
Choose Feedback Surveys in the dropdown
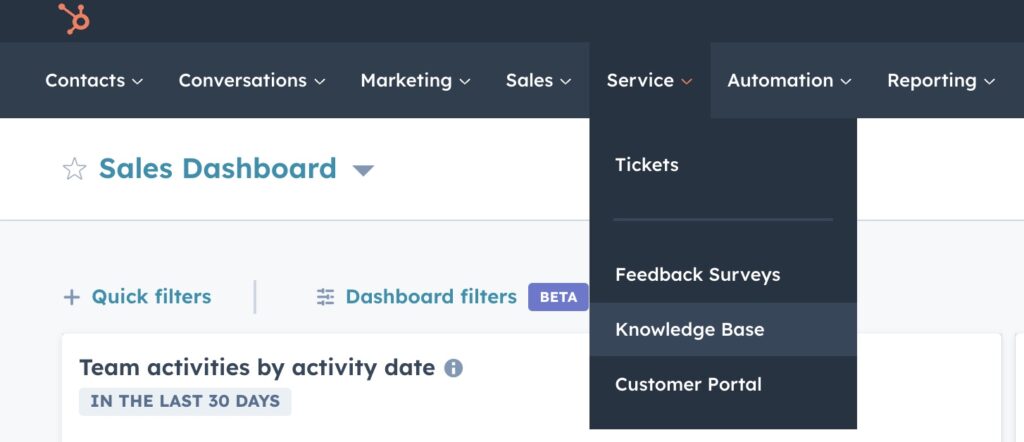pos(697,275)
